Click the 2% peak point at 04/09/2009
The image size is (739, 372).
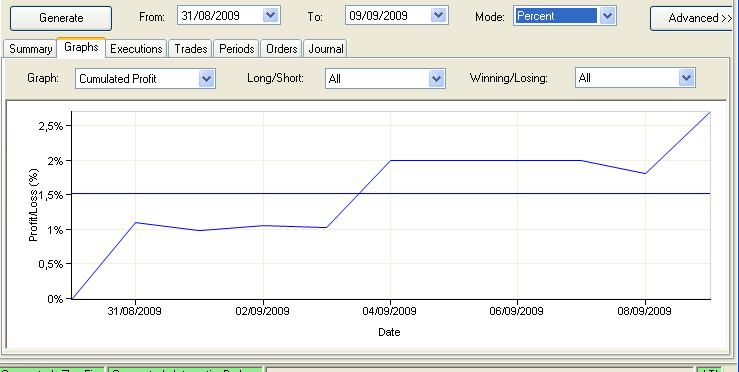[390, 160]
